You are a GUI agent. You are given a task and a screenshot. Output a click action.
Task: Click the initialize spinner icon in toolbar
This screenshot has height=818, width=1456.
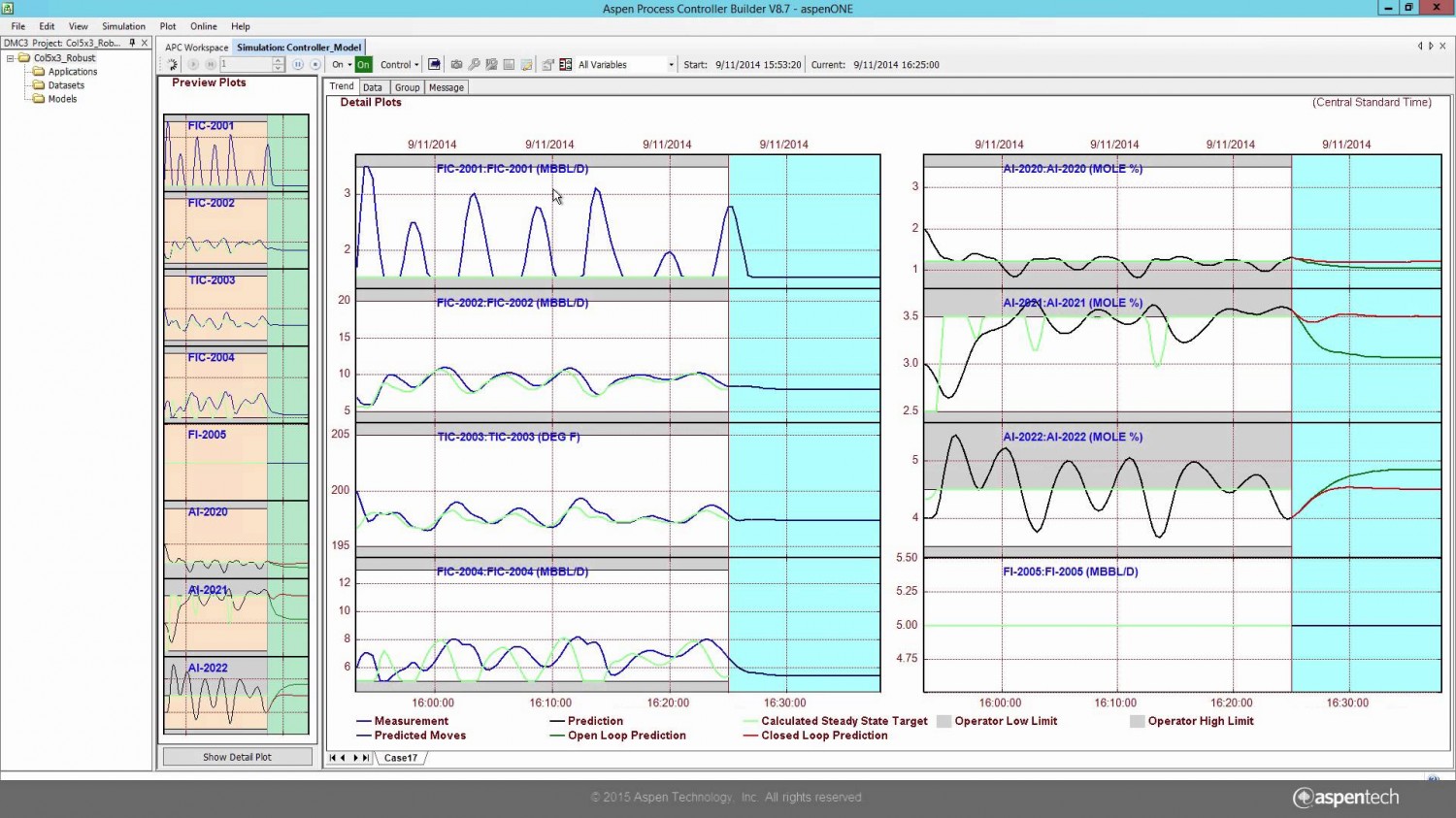(172, 65)
